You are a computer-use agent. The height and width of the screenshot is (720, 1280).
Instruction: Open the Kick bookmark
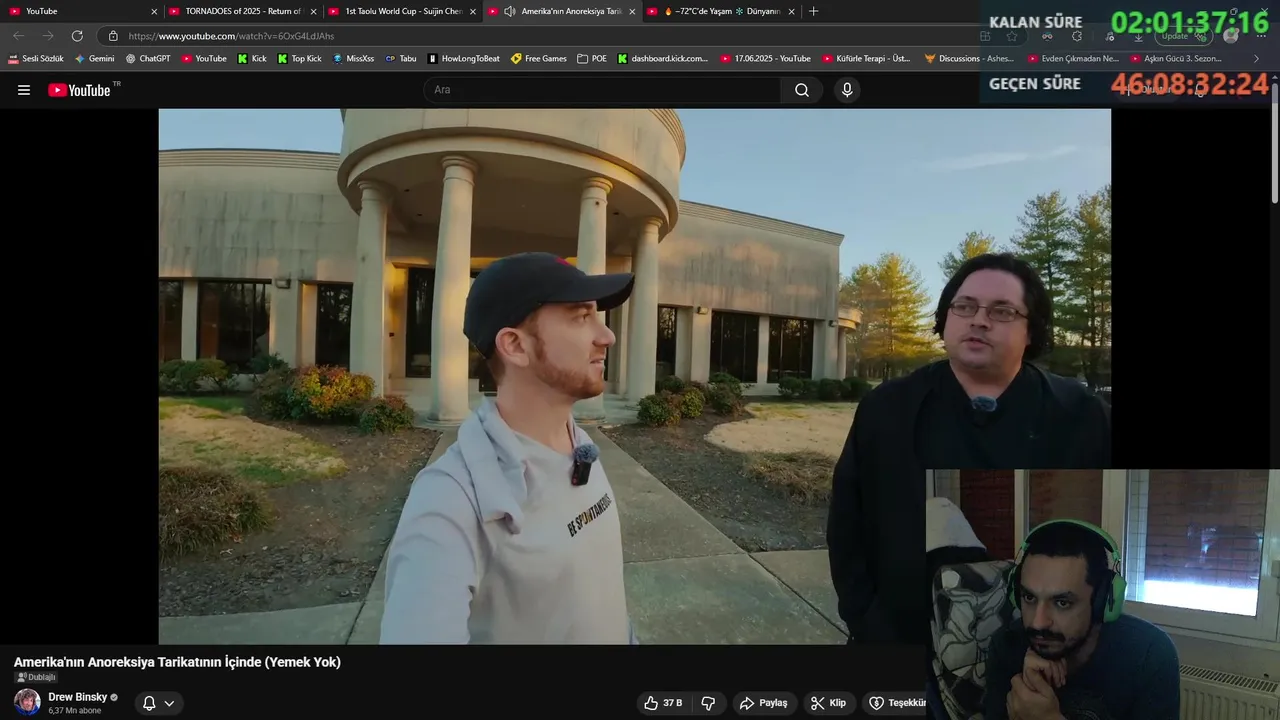tap(252, 58)
